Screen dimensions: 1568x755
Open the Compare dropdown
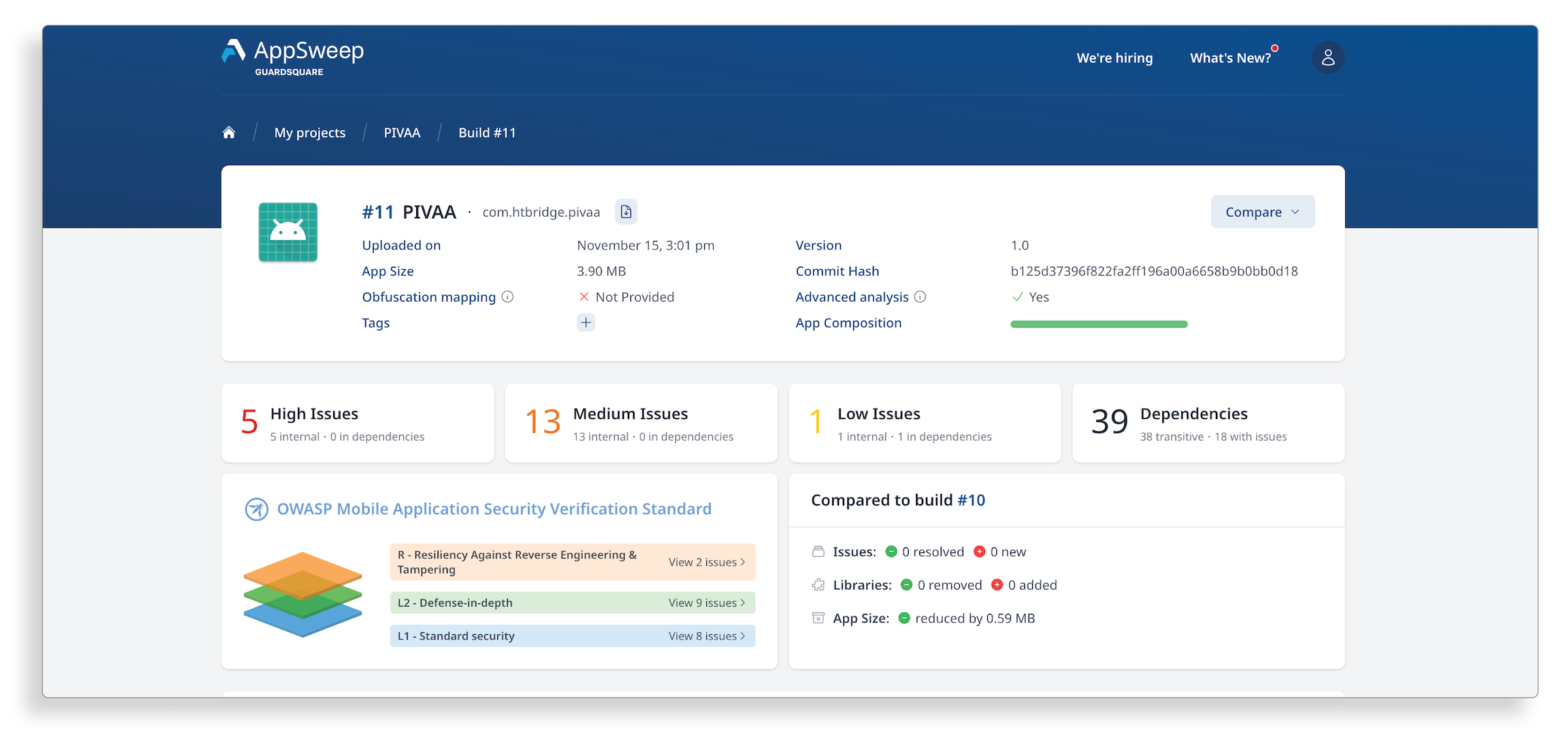(x=1262, y=211)
